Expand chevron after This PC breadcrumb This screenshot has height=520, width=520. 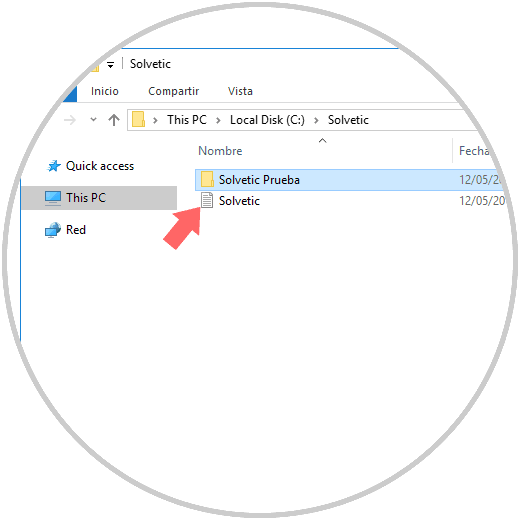pos(218,120)
